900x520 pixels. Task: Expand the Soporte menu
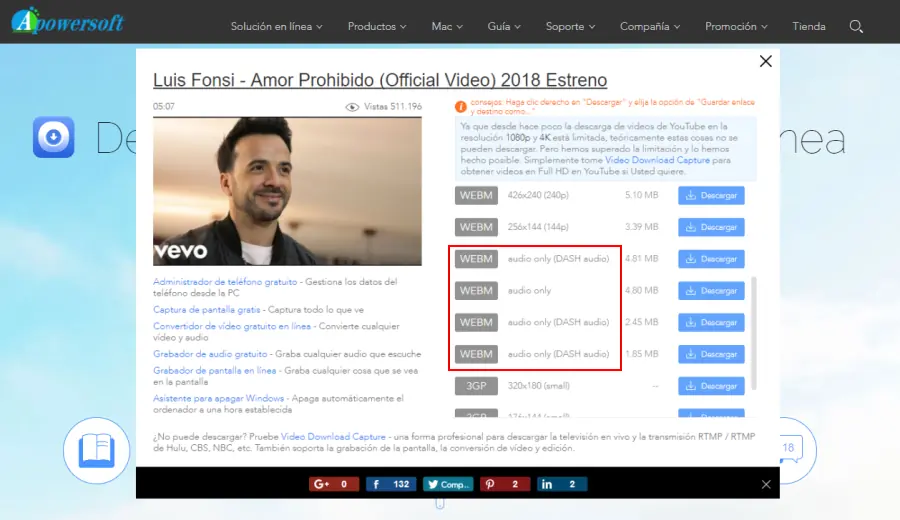(x=571, y=26)
